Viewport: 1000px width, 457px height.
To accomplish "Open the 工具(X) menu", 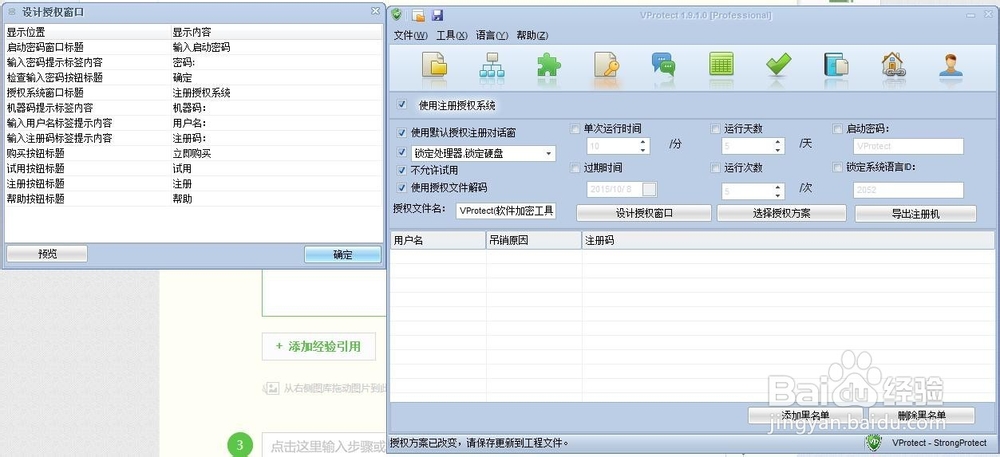I will [452, 36].
